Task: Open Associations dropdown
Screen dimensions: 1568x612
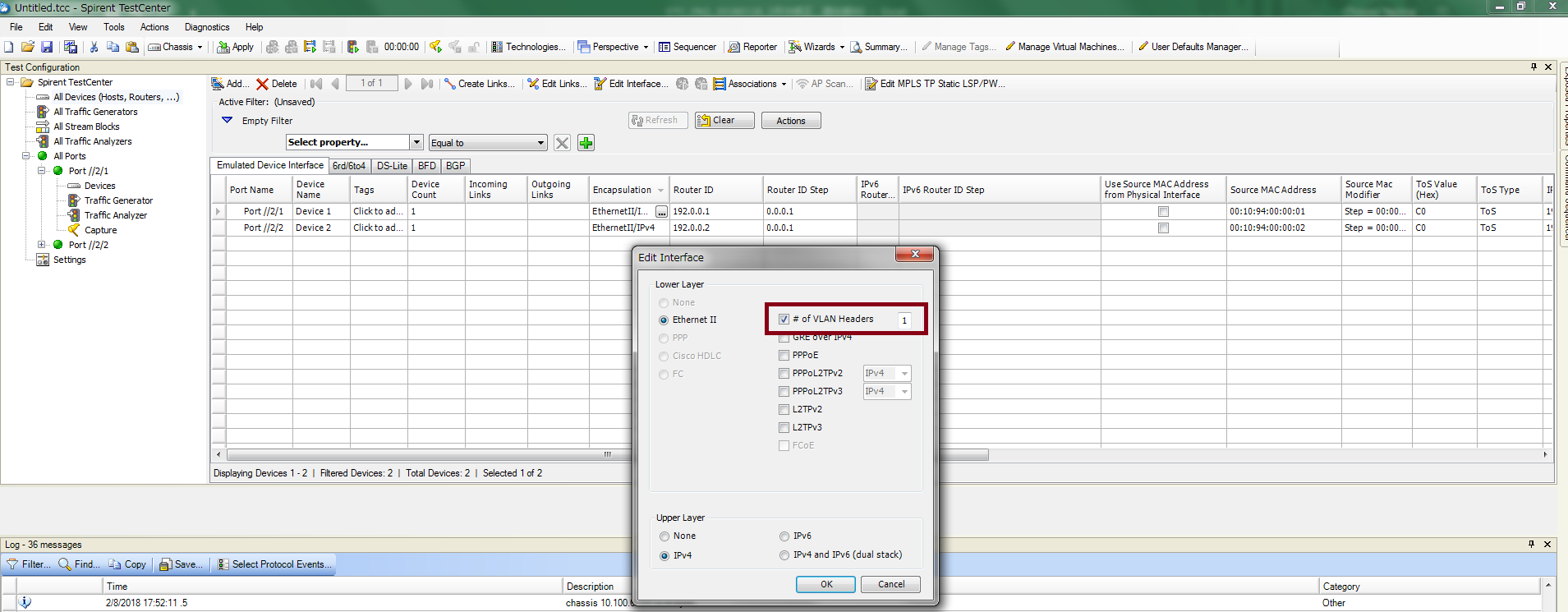Action: coord(784,85)
